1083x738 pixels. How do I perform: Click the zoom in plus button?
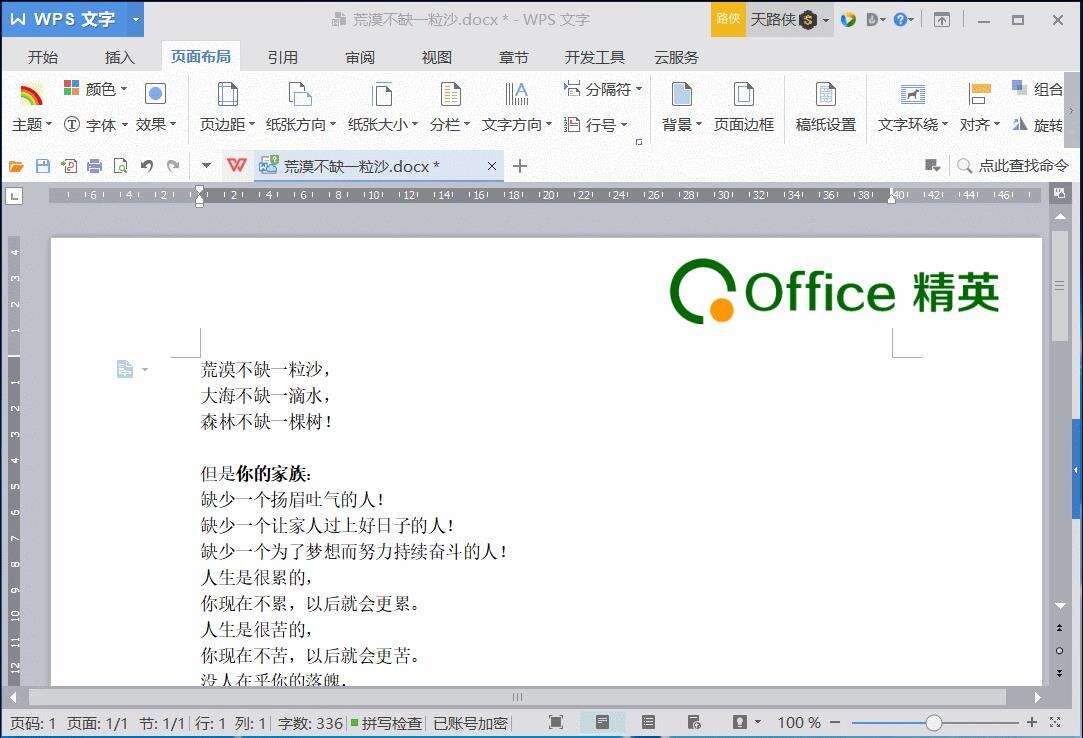[1032, 723]
